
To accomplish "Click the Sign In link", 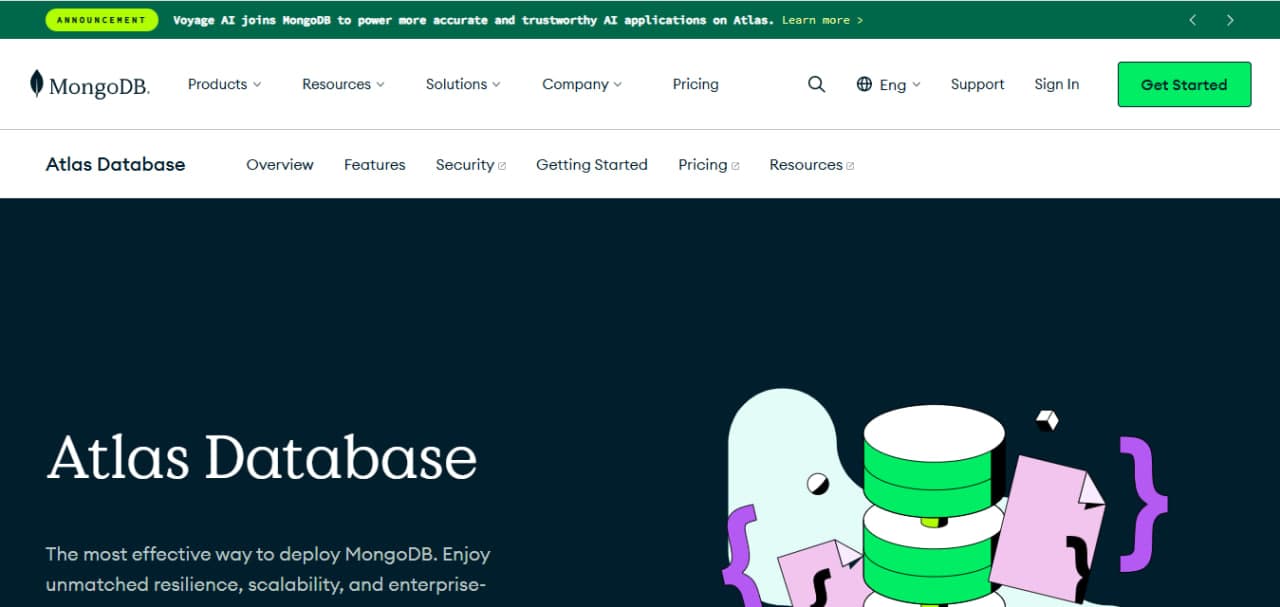I will pyautogui.click(x=1057, y=84).
